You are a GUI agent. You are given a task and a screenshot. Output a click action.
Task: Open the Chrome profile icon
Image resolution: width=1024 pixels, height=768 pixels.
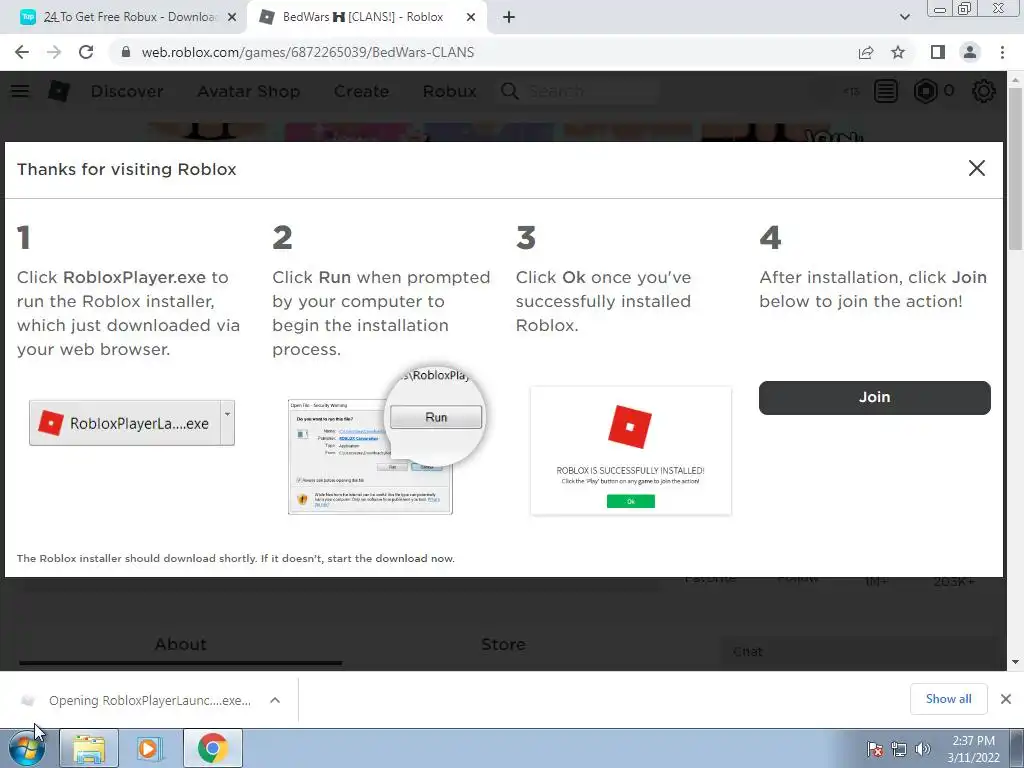tap(970, 52)
